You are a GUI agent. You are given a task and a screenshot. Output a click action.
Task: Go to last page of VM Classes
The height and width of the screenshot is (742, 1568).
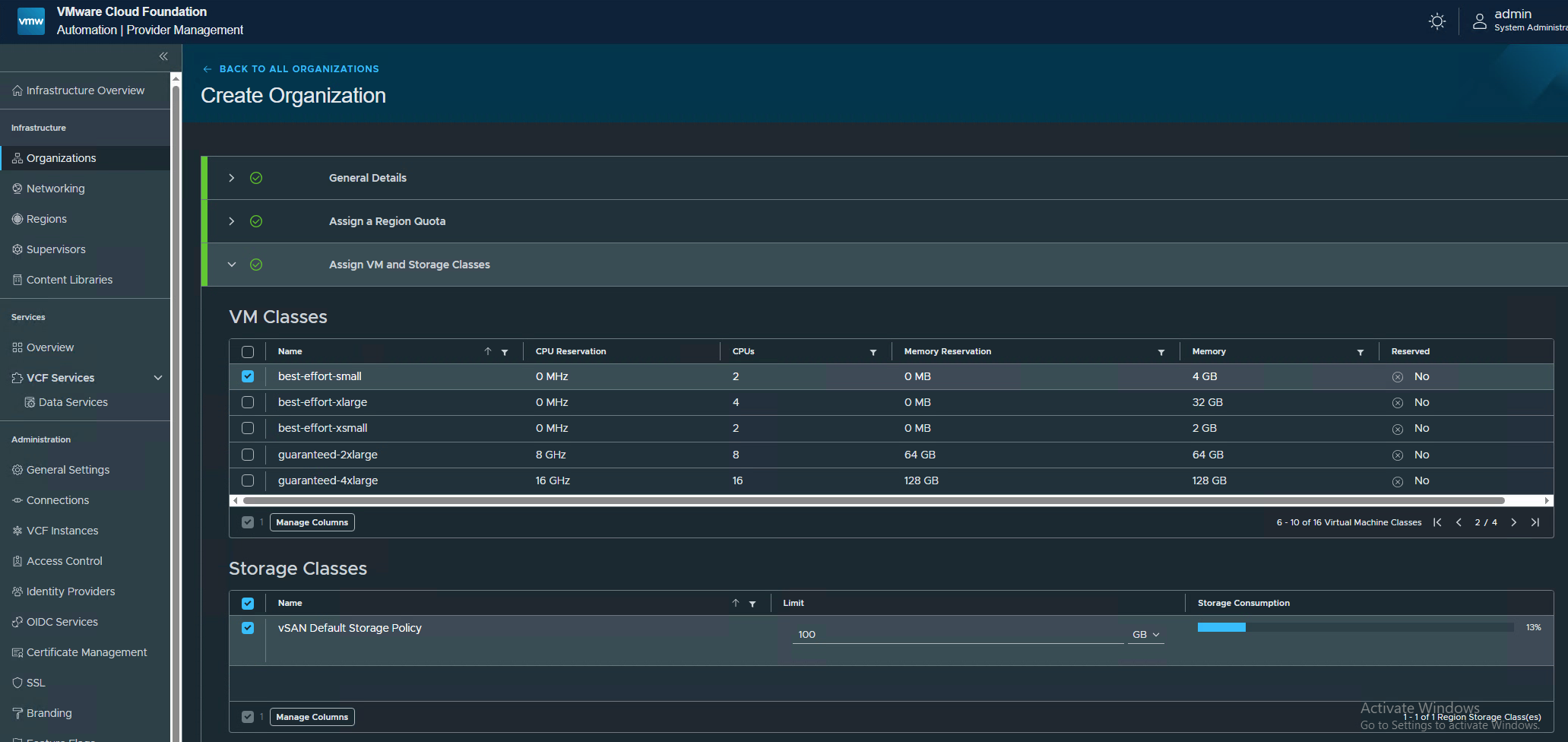point(1535,522)
